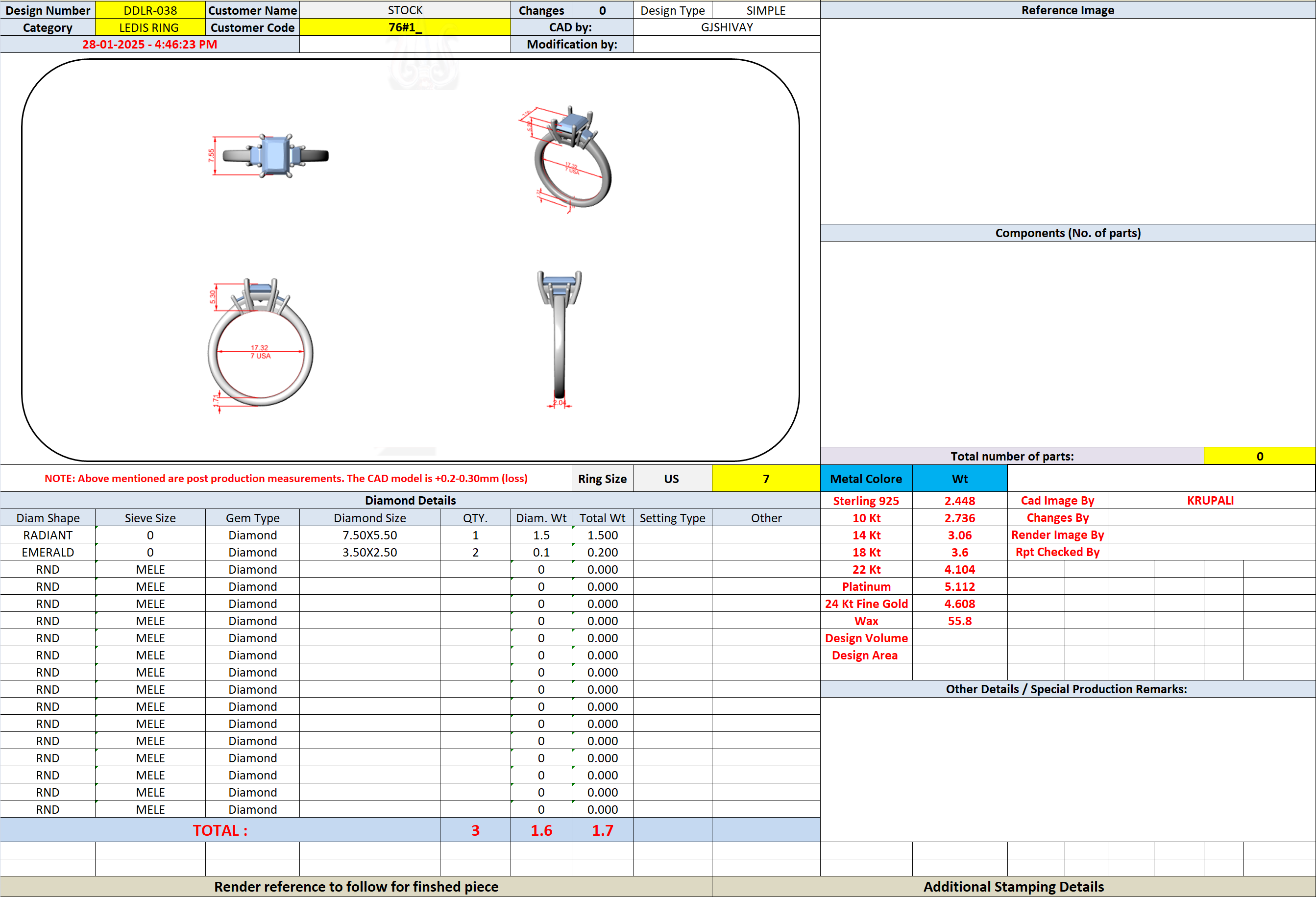Select the STOCK customer name cell
The width and height of the screenshot is (1316, 897).
[405, 10]
